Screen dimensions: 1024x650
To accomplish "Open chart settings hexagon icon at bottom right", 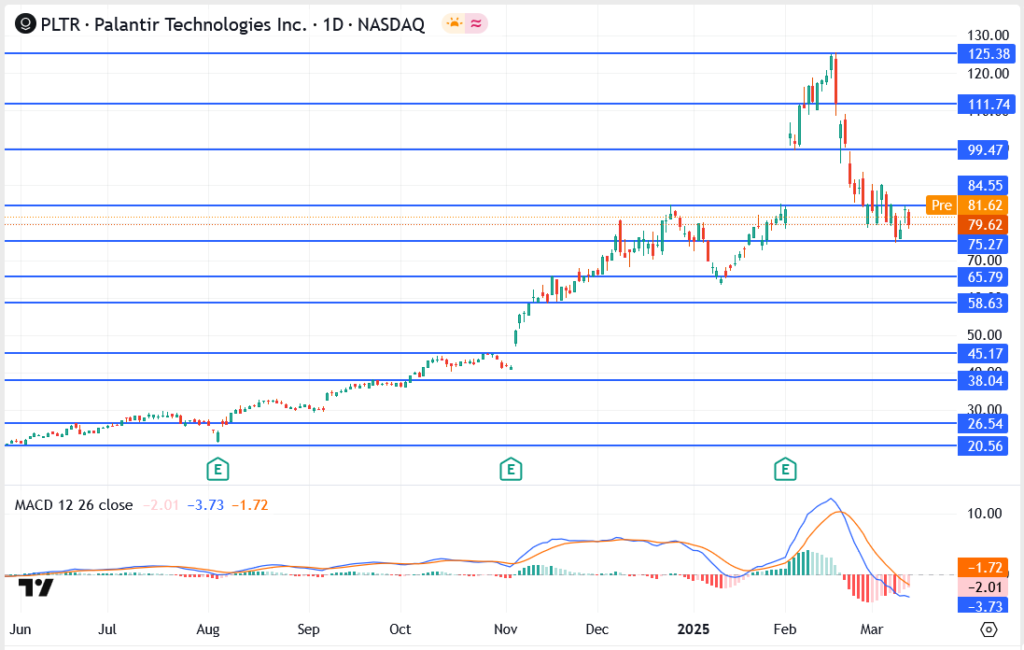I will click(989, 630).
